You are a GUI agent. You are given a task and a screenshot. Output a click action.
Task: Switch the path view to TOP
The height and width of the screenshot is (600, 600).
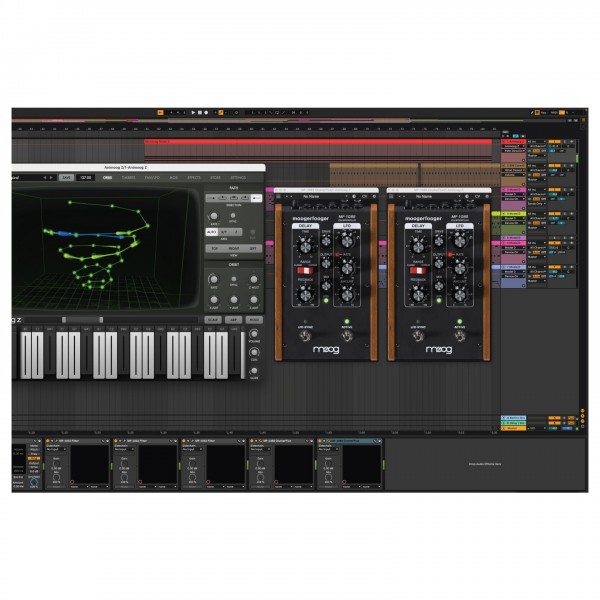click(215, 248)
